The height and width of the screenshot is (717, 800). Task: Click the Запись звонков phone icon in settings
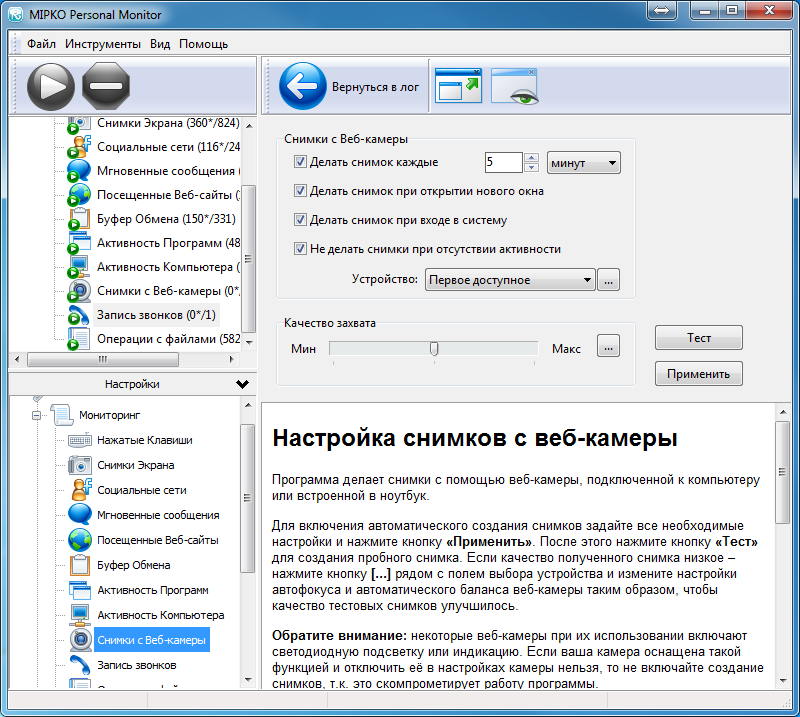pos(80,665)
